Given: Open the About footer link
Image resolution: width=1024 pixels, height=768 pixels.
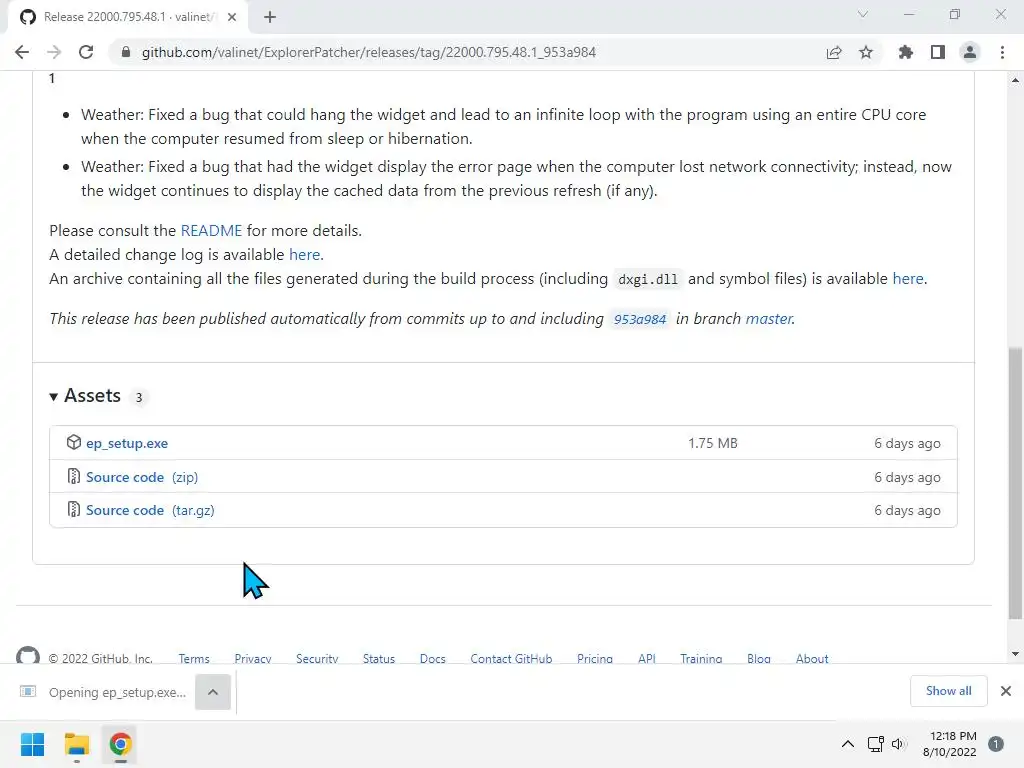Looking at the screenshot, I should pos(812,658).
